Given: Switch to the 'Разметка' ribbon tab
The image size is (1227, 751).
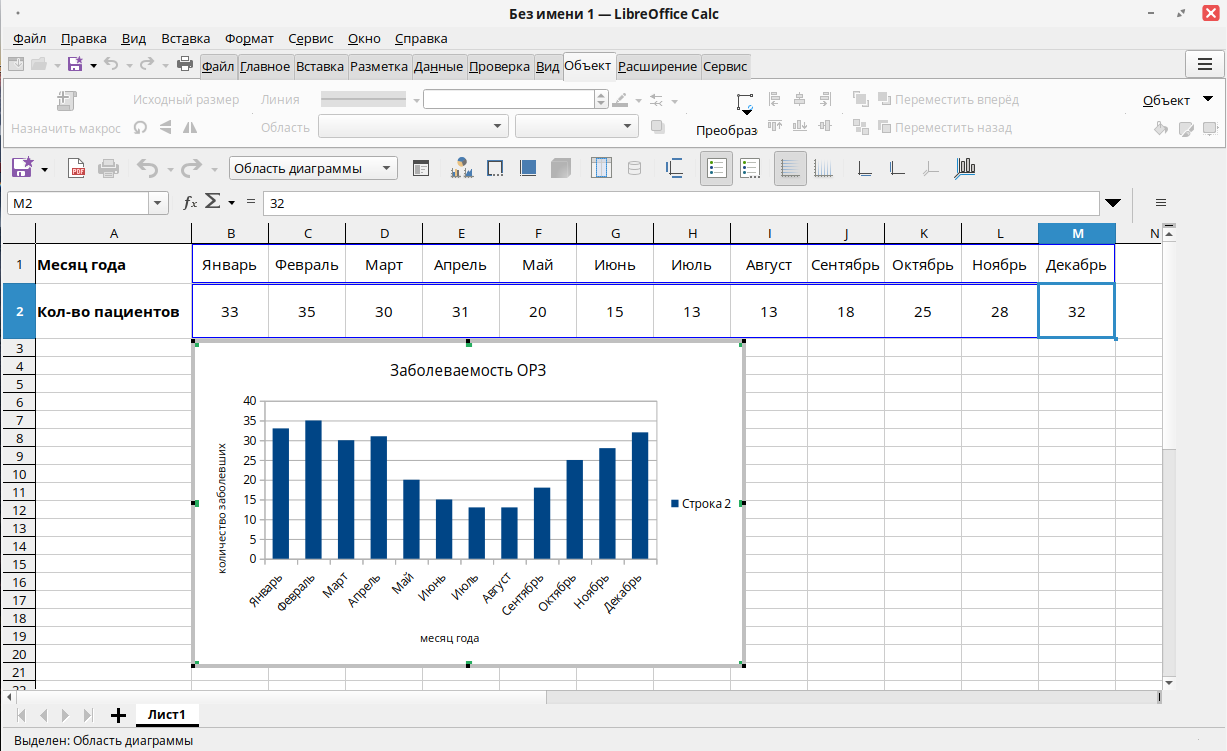Looking at the screenshot, I should [x=378, y=67].
